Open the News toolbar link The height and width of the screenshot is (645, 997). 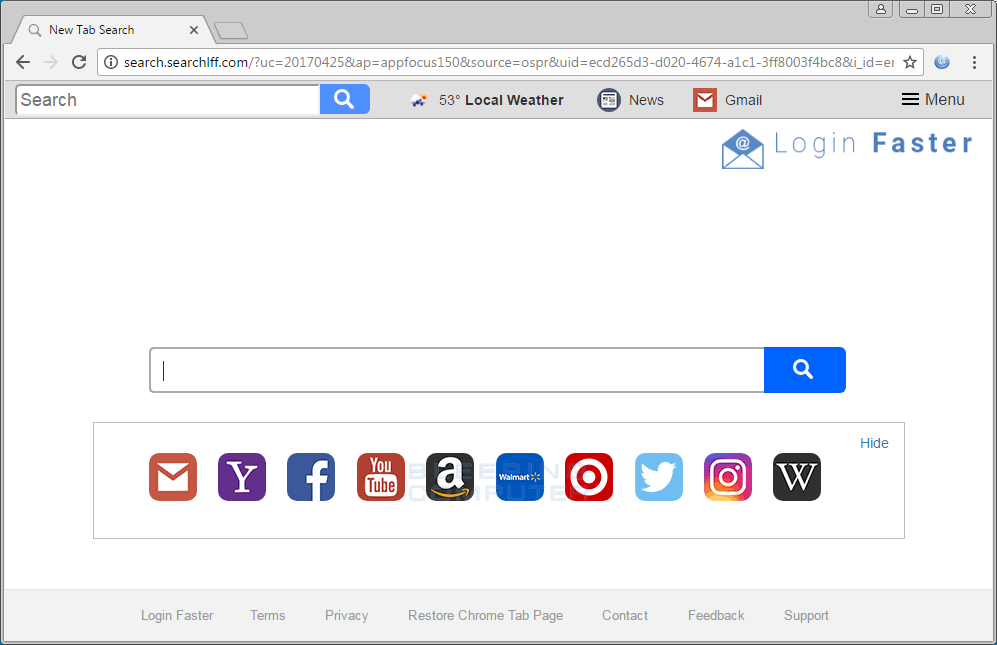pyautogui.click(x=646, y=100)
